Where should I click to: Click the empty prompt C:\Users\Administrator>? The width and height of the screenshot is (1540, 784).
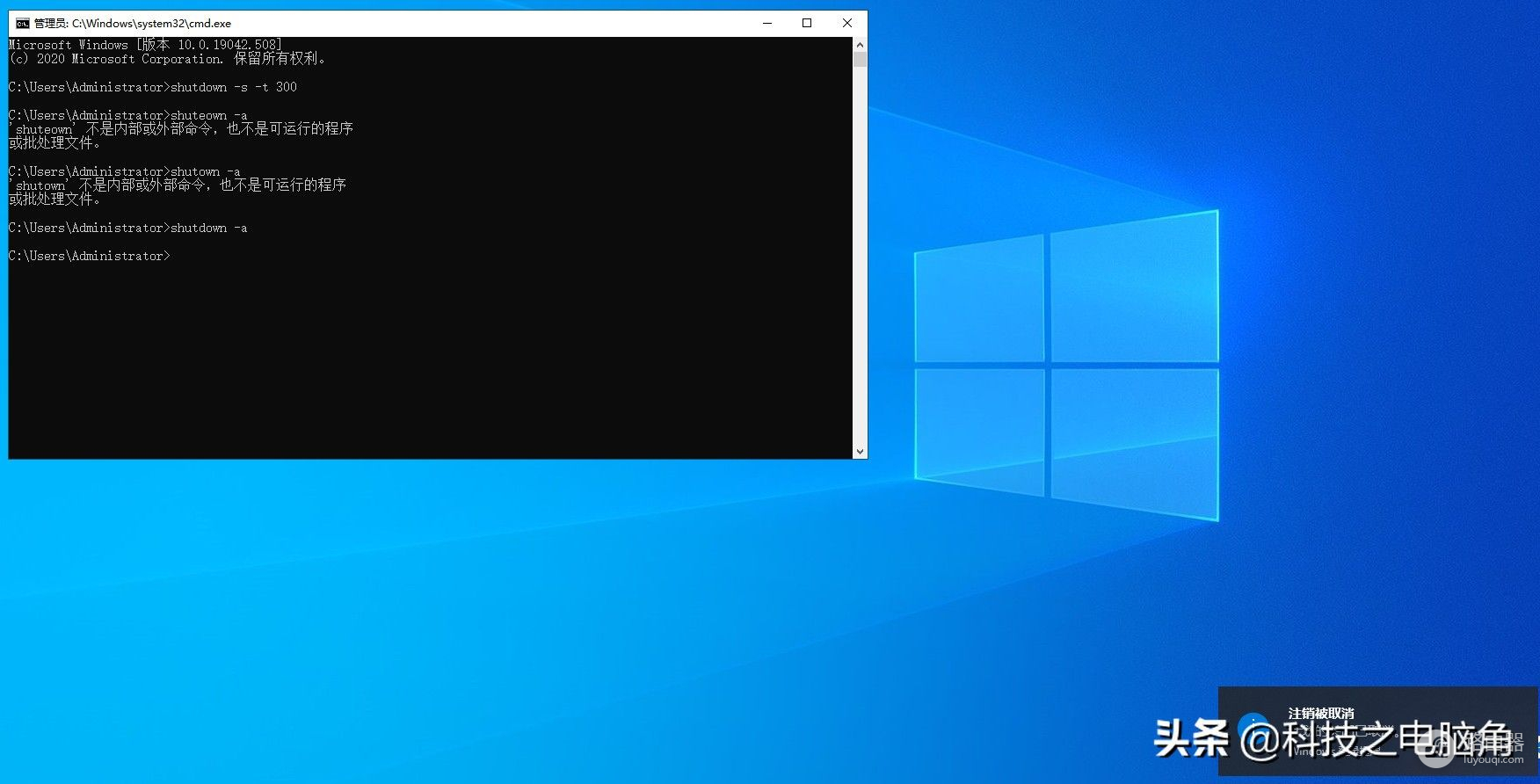[90, 256]
